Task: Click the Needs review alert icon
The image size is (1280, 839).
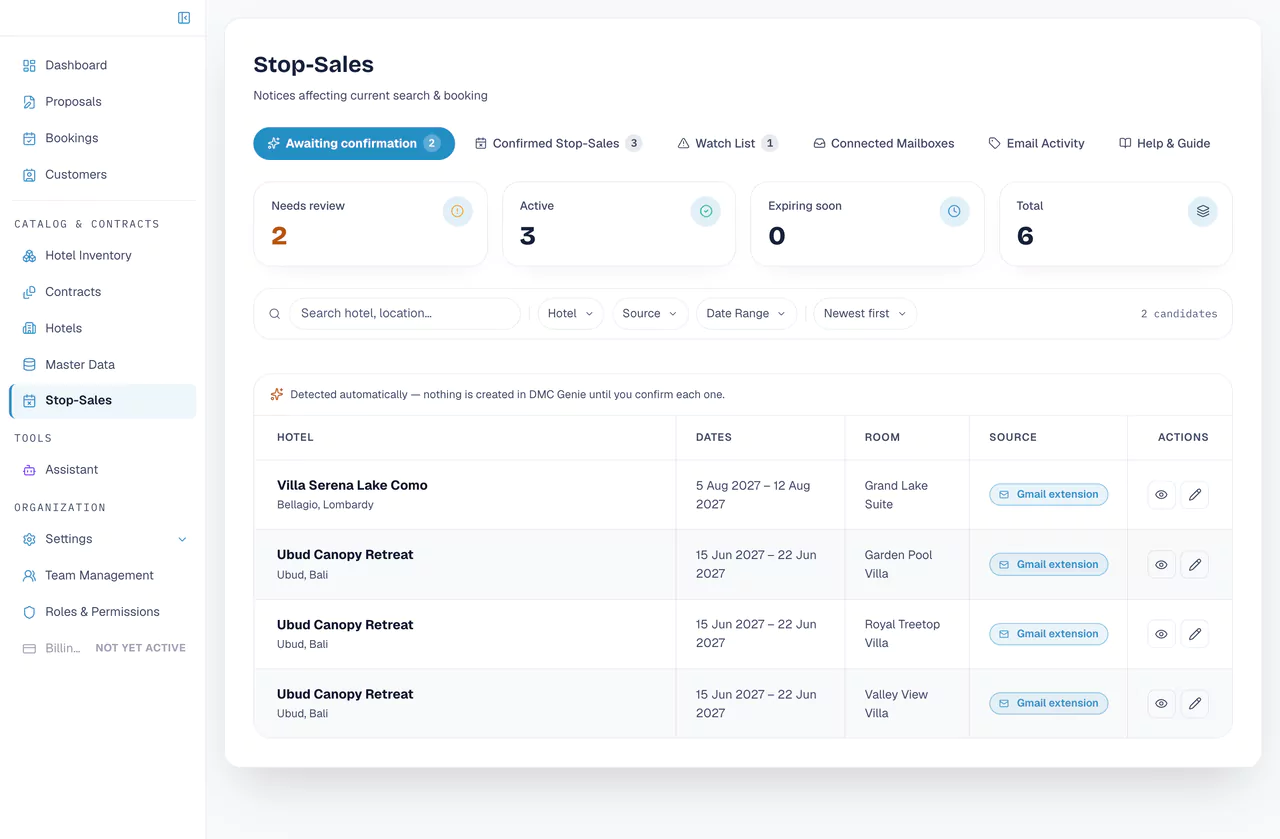Action: [x=457, y=211]
